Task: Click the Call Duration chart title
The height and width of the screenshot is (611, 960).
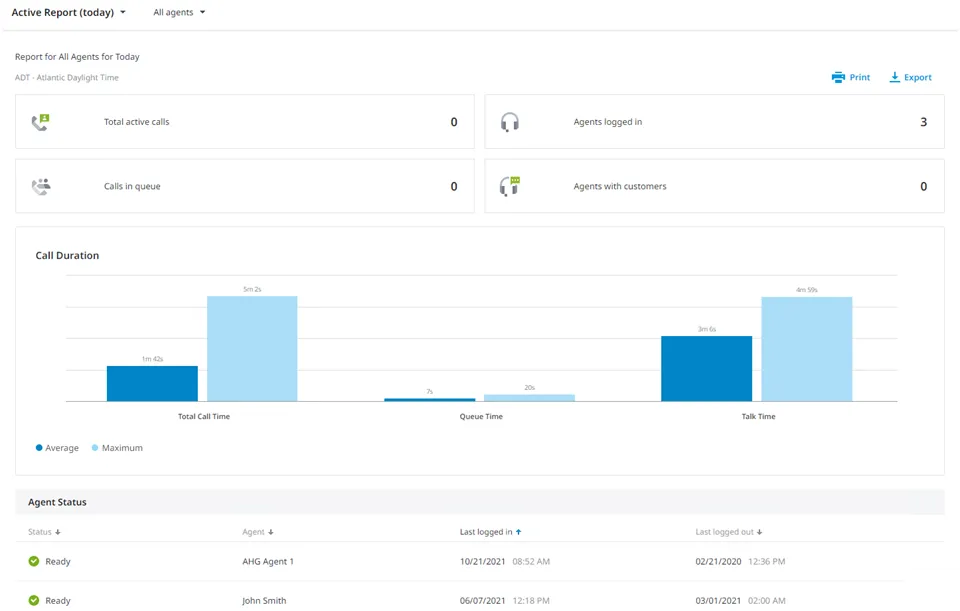Action: click(67, 255)
